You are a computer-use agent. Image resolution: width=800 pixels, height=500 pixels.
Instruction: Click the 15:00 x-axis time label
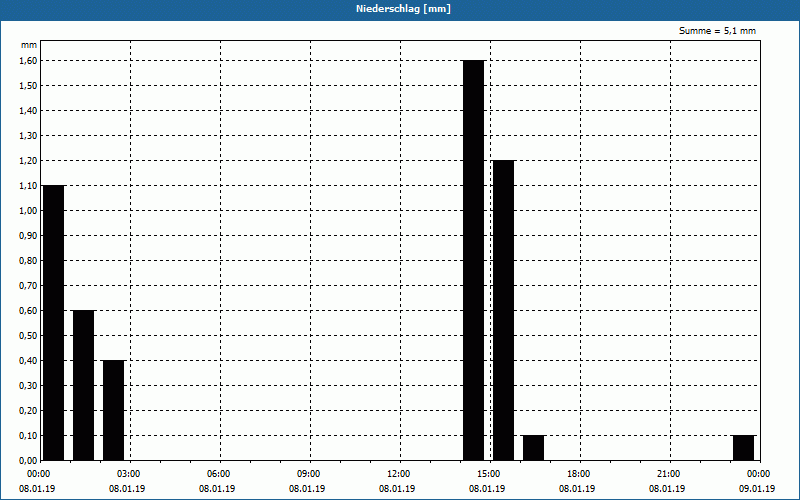tap(489, 474)
